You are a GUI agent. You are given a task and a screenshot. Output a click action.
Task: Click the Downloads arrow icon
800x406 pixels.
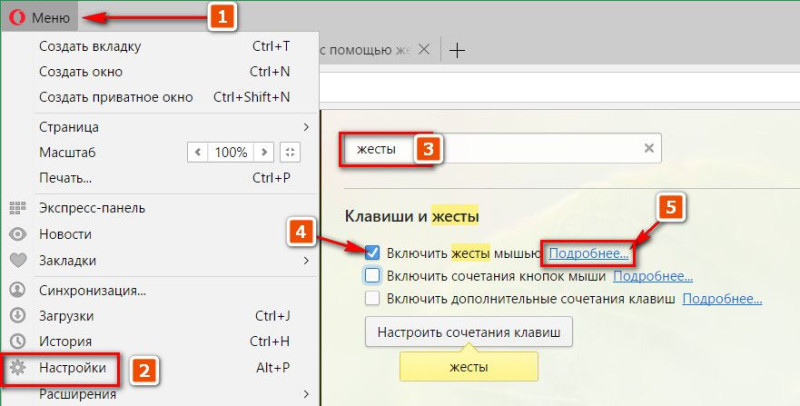(x=18, y=316)
